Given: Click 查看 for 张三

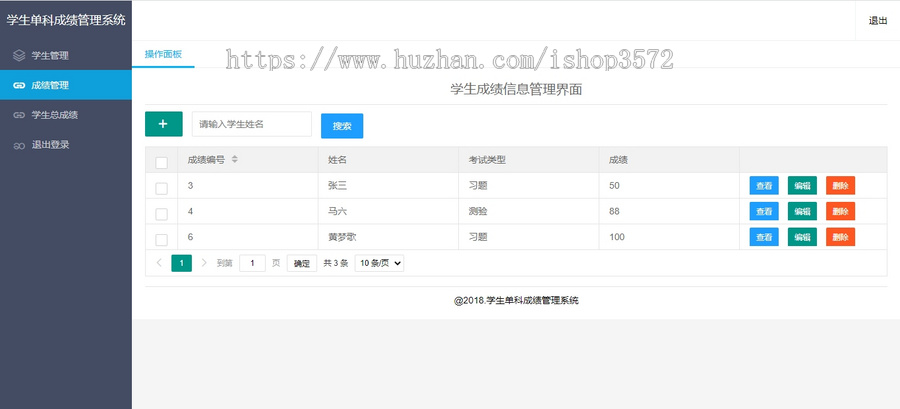Looking at the screenshot, I should 764,186.
